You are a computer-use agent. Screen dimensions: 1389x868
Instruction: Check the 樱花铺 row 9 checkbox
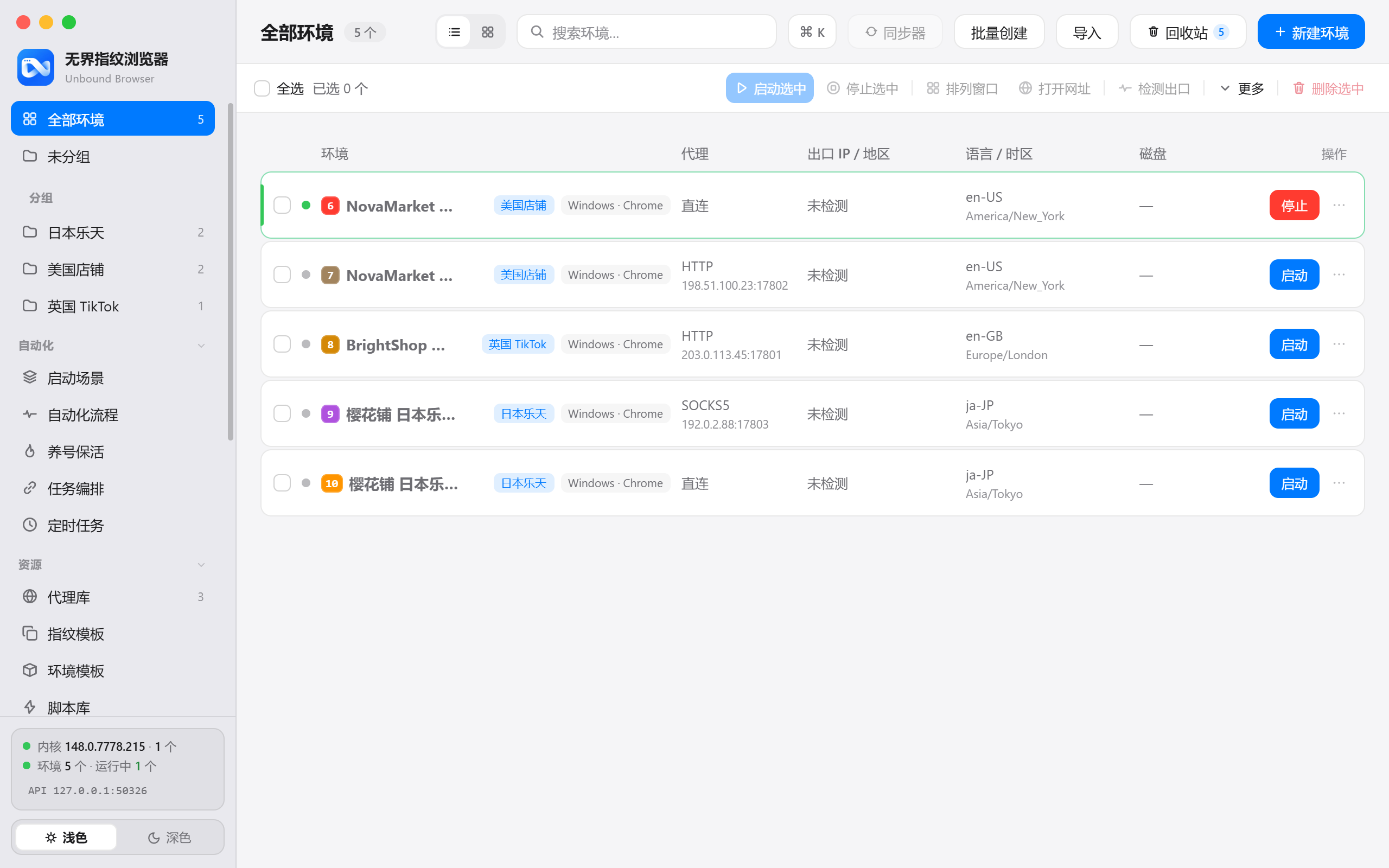pyautogui.click(x=282, y=413)
